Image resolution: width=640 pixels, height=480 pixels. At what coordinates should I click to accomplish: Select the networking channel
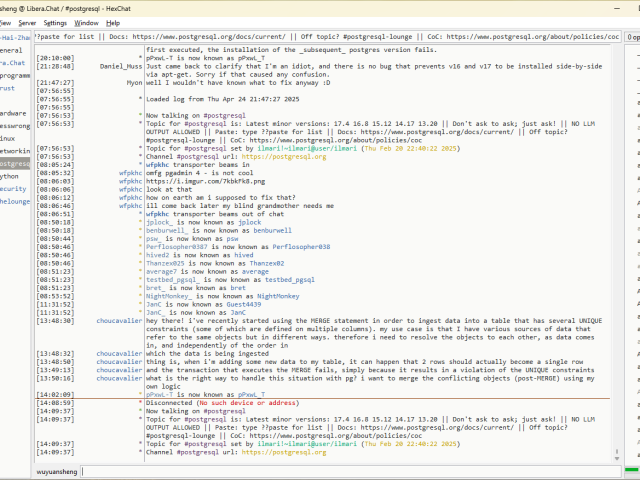pyautogui.click(x=14, y=150)
